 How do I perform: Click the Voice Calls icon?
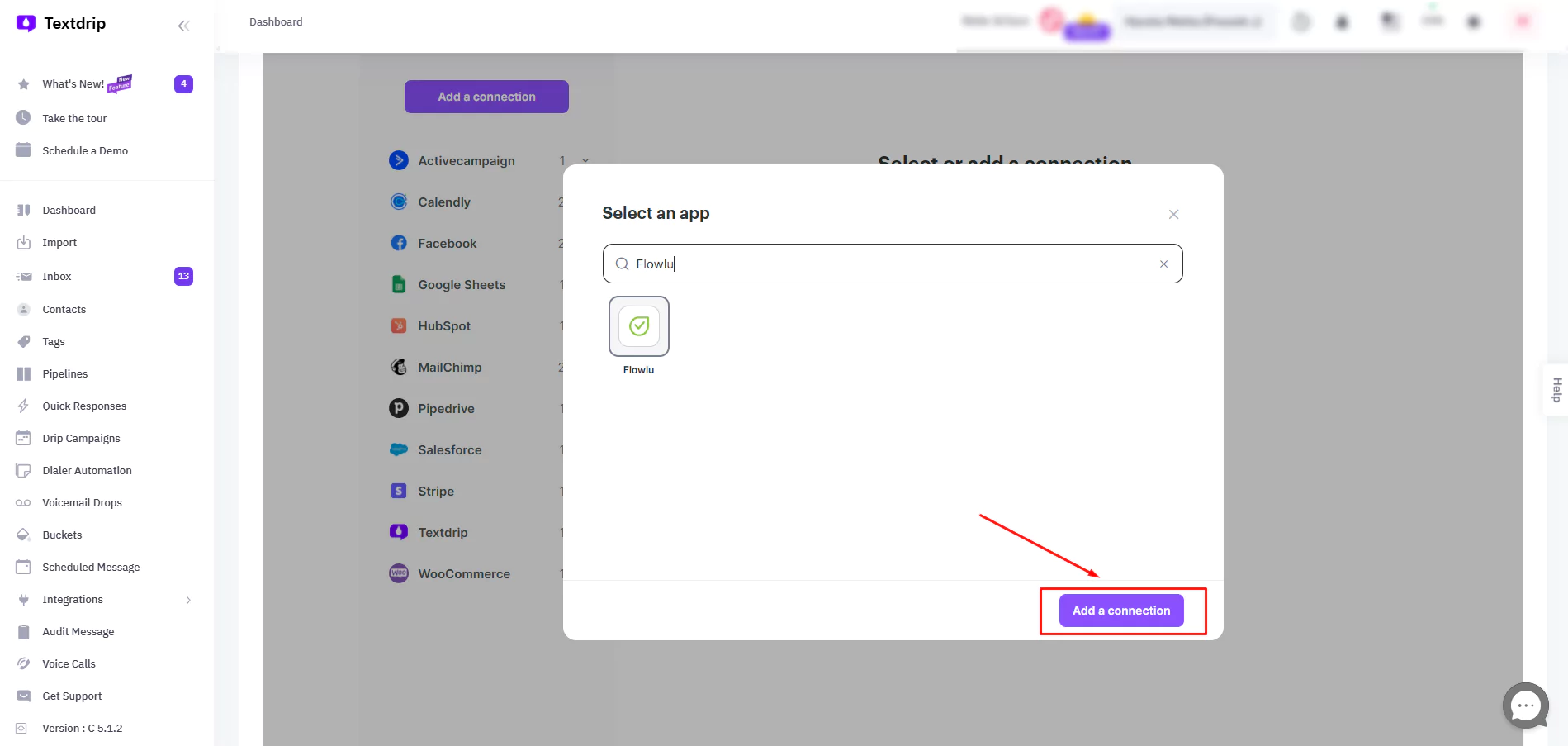(23, 663)
